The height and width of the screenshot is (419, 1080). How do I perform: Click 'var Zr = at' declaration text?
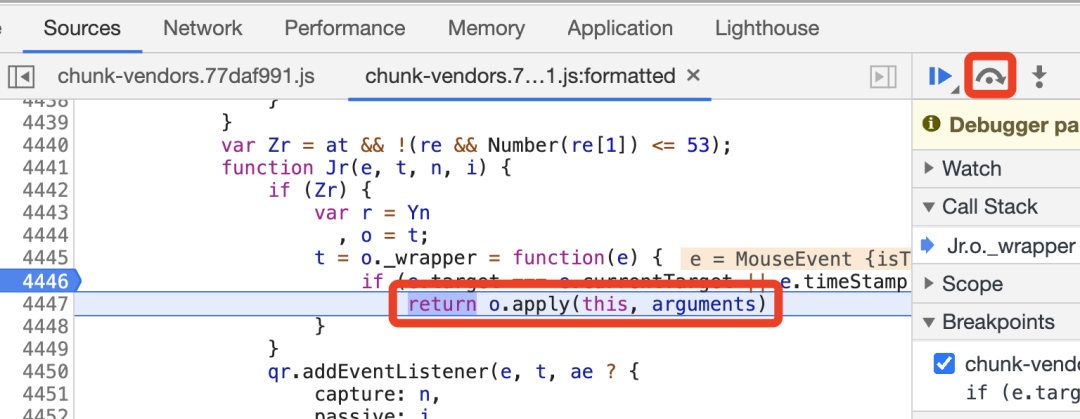(x=285, y=145)
